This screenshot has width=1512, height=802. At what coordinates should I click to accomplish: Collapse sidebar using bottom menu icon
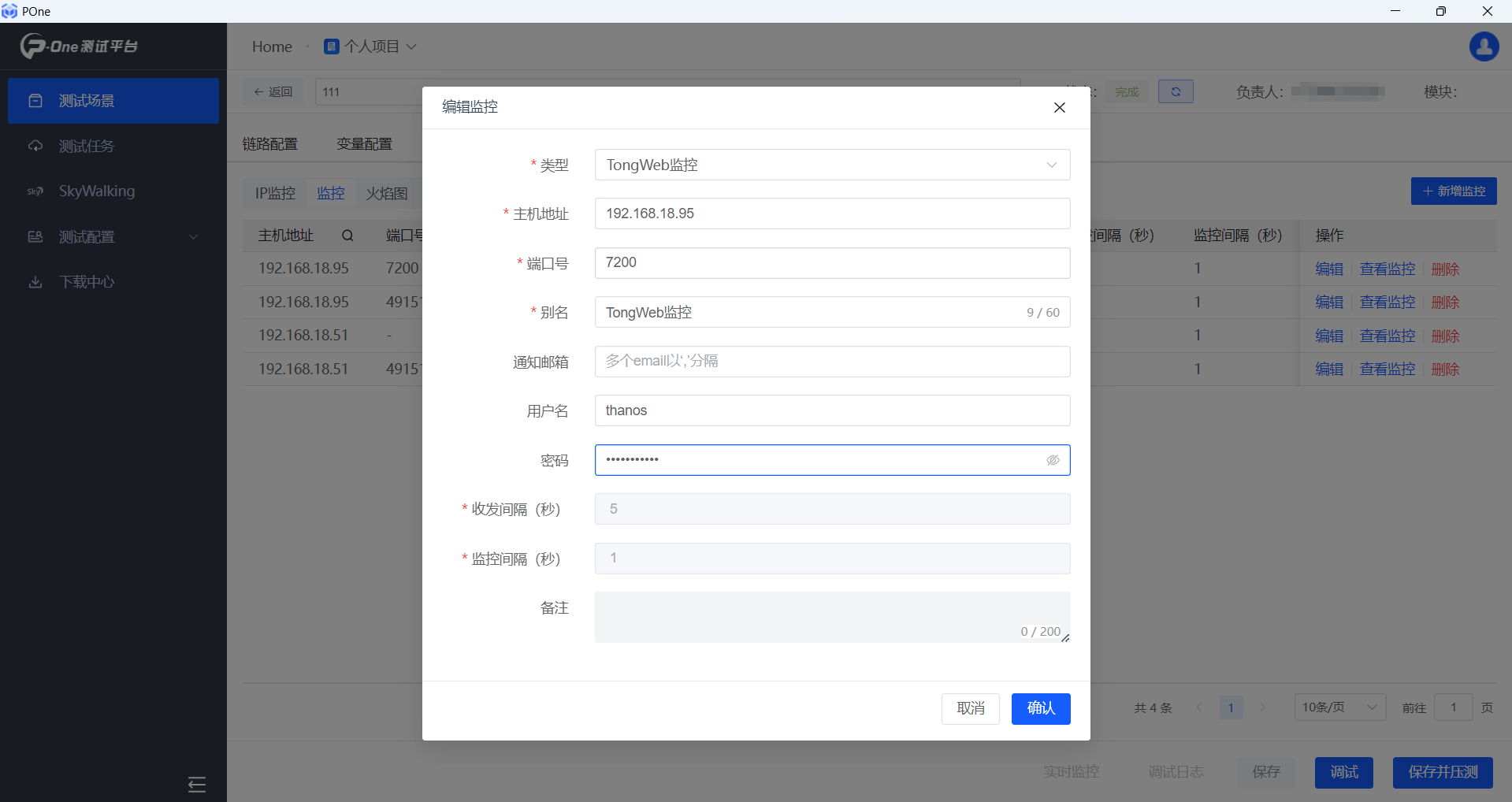(x=197, y=784)
